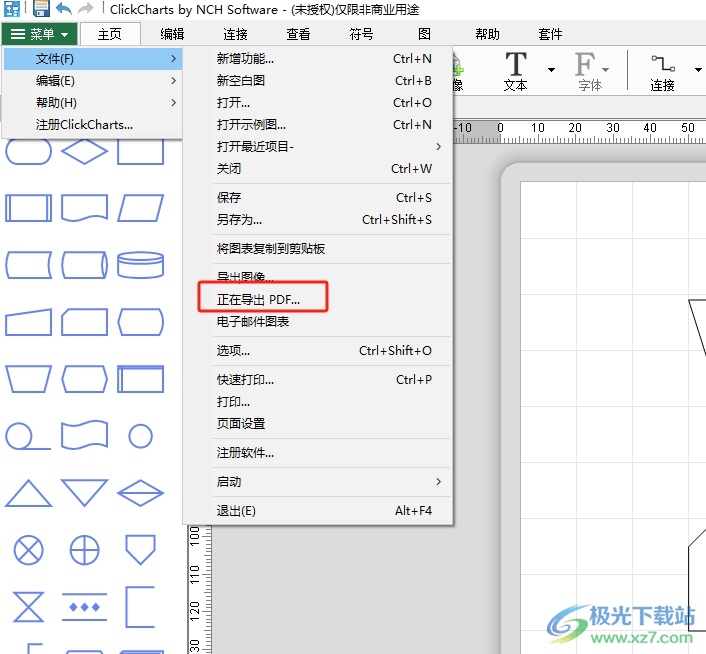Viewport: 706px width, 654px height.
Task: Expand 打开最近项目 submenu
Action: [331, 147]
